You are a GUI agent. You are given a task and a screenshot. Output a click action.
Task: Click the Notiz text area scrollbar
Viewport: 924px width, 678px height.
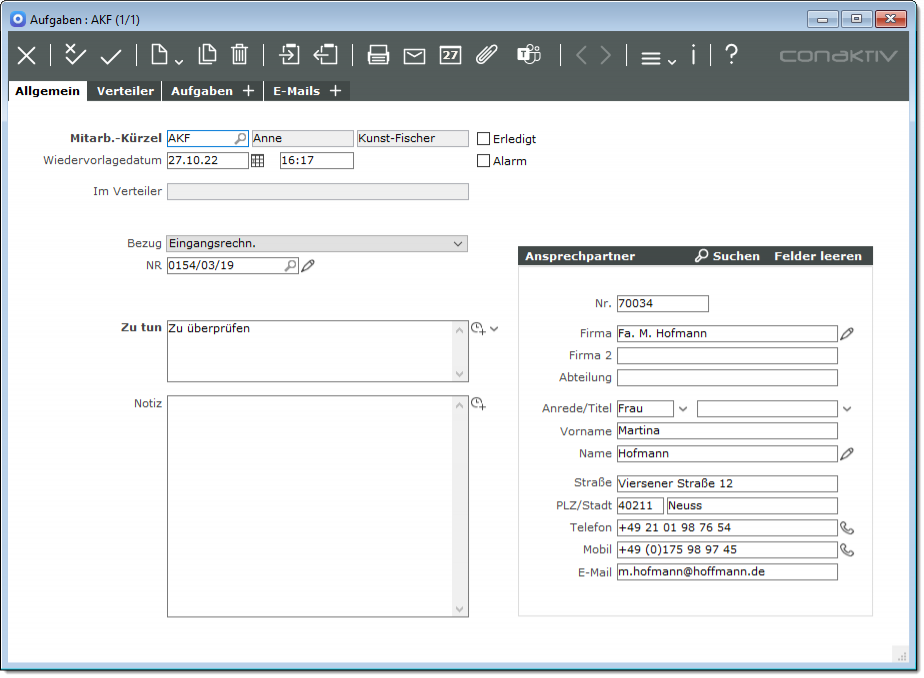[460, 505]
